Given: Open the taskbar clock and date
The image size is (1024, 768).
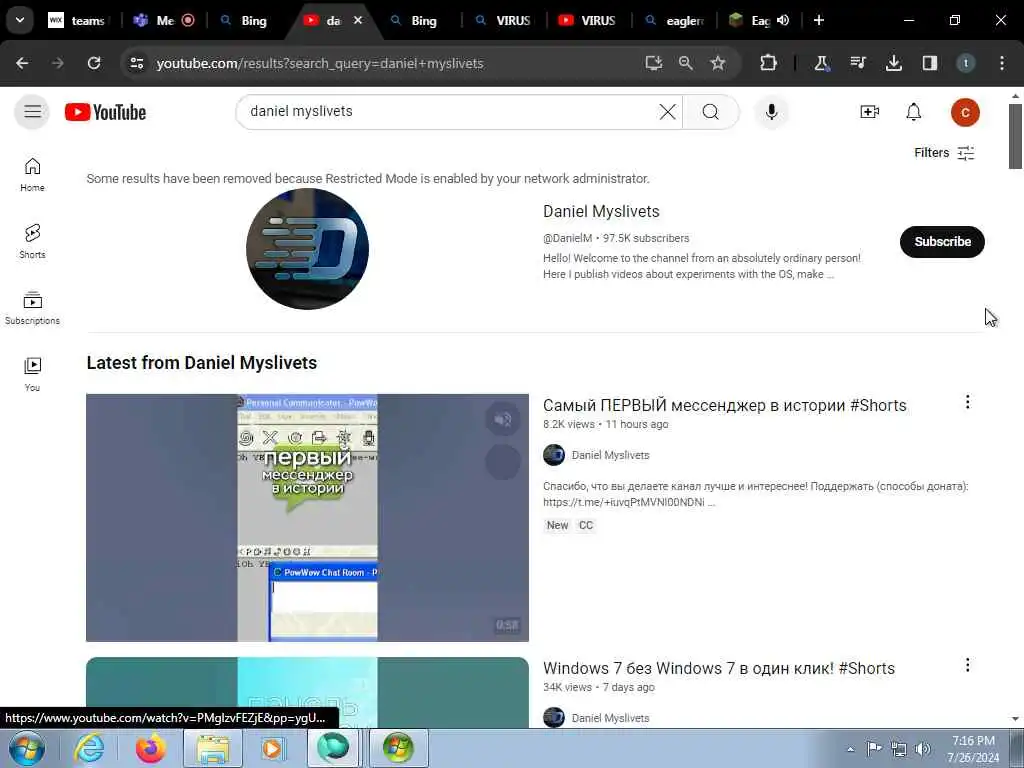Looking at the screenshot, I should point(973,749).
